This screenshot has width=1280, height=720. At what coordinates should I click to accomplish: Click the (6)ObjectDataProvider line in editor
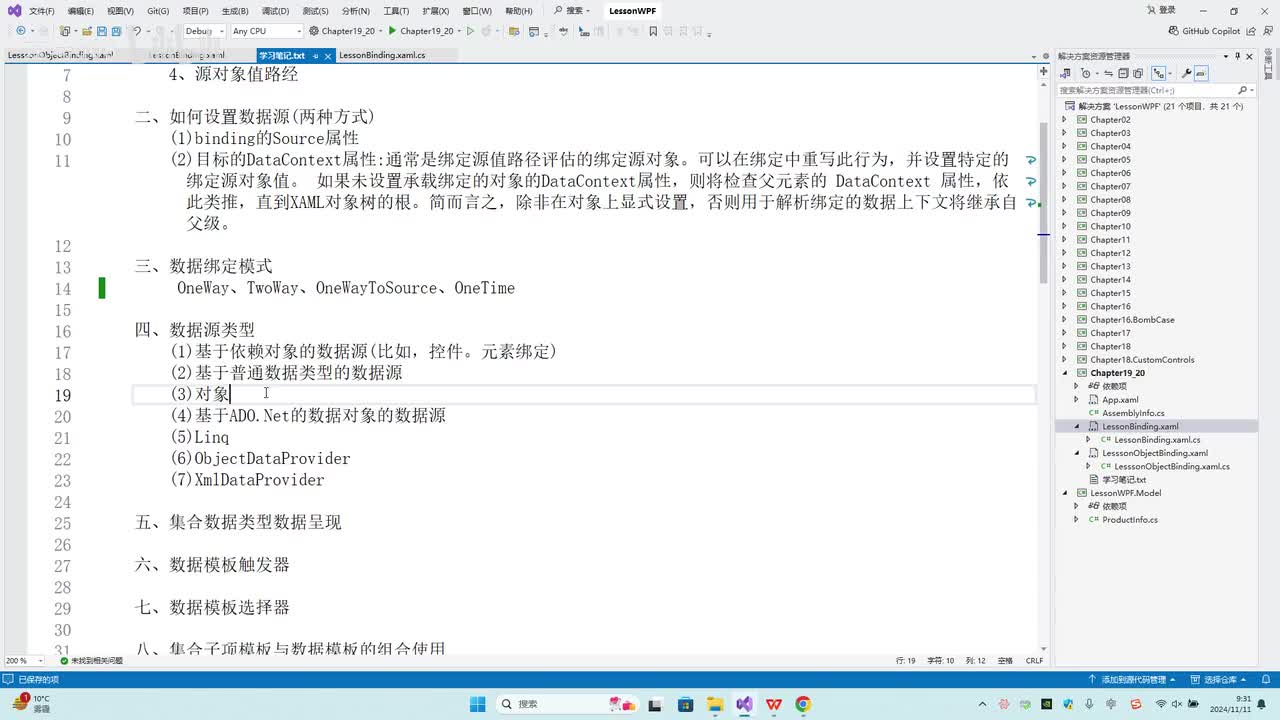261,459
